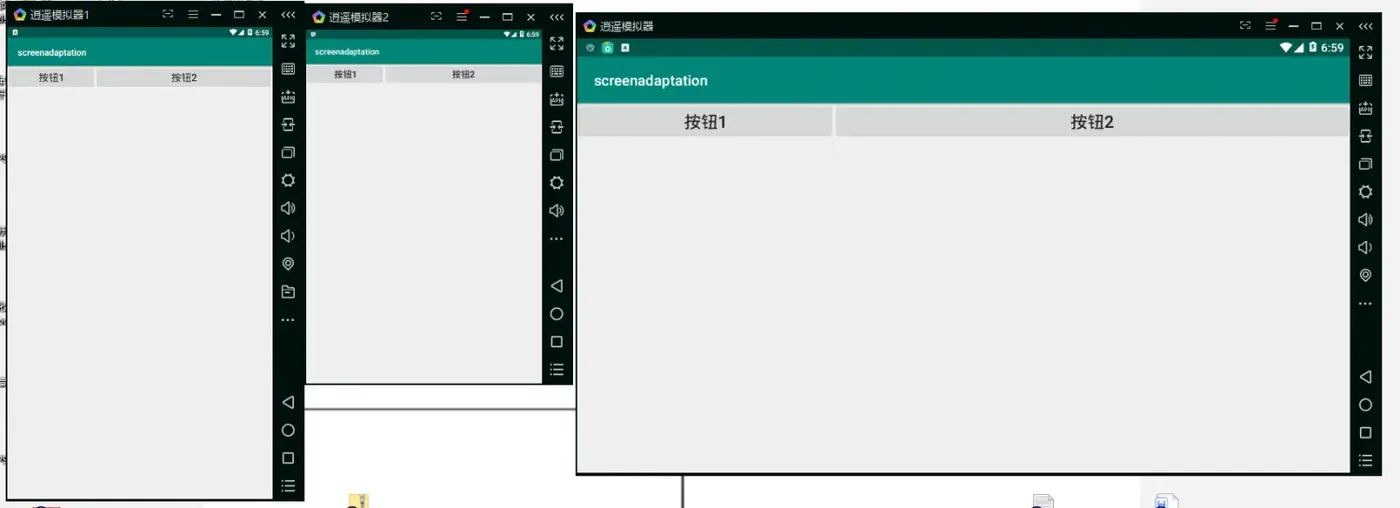Open settings gear in large 逍遥模拟器 sidebar
This screenshot has width=1400, height=508.
(x=1366, y=192)
